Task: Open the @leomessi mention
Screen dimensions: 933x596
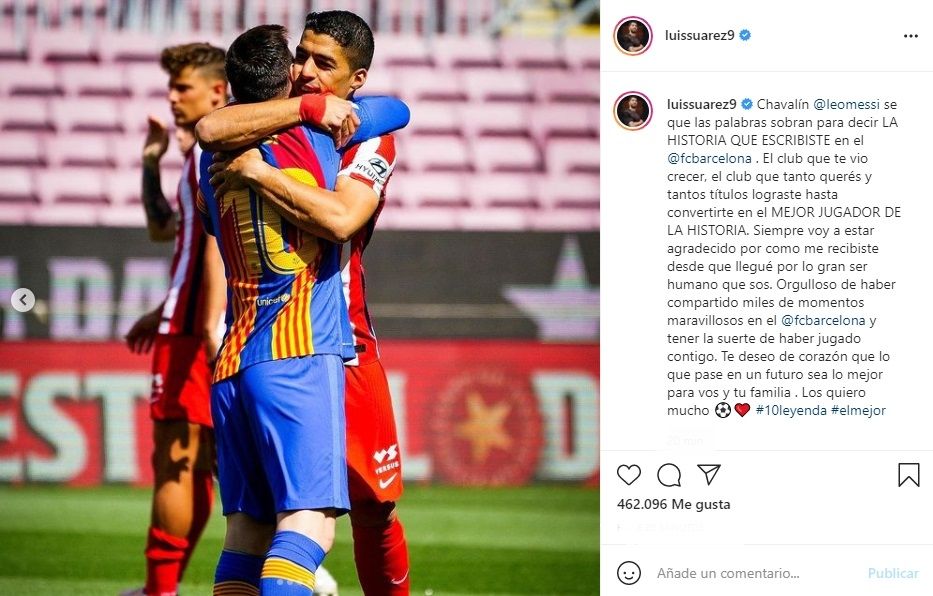Action: [846, 104]
